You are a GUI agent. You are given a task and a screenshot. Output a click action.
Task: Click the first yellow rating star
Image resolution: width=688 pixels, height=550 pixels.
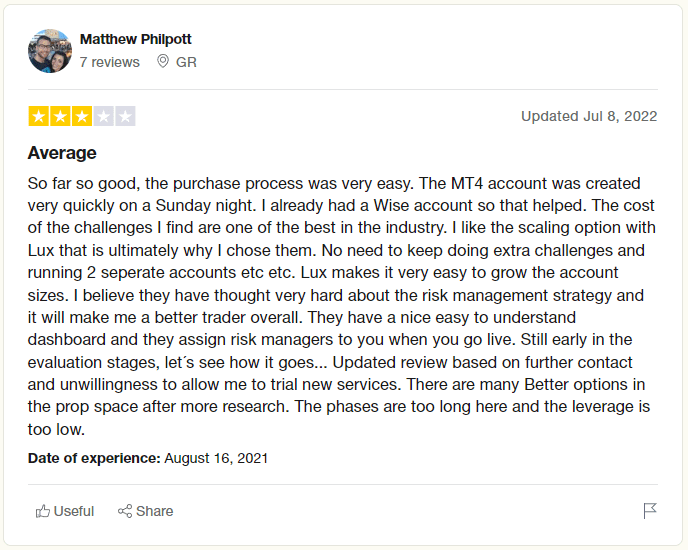39,116
